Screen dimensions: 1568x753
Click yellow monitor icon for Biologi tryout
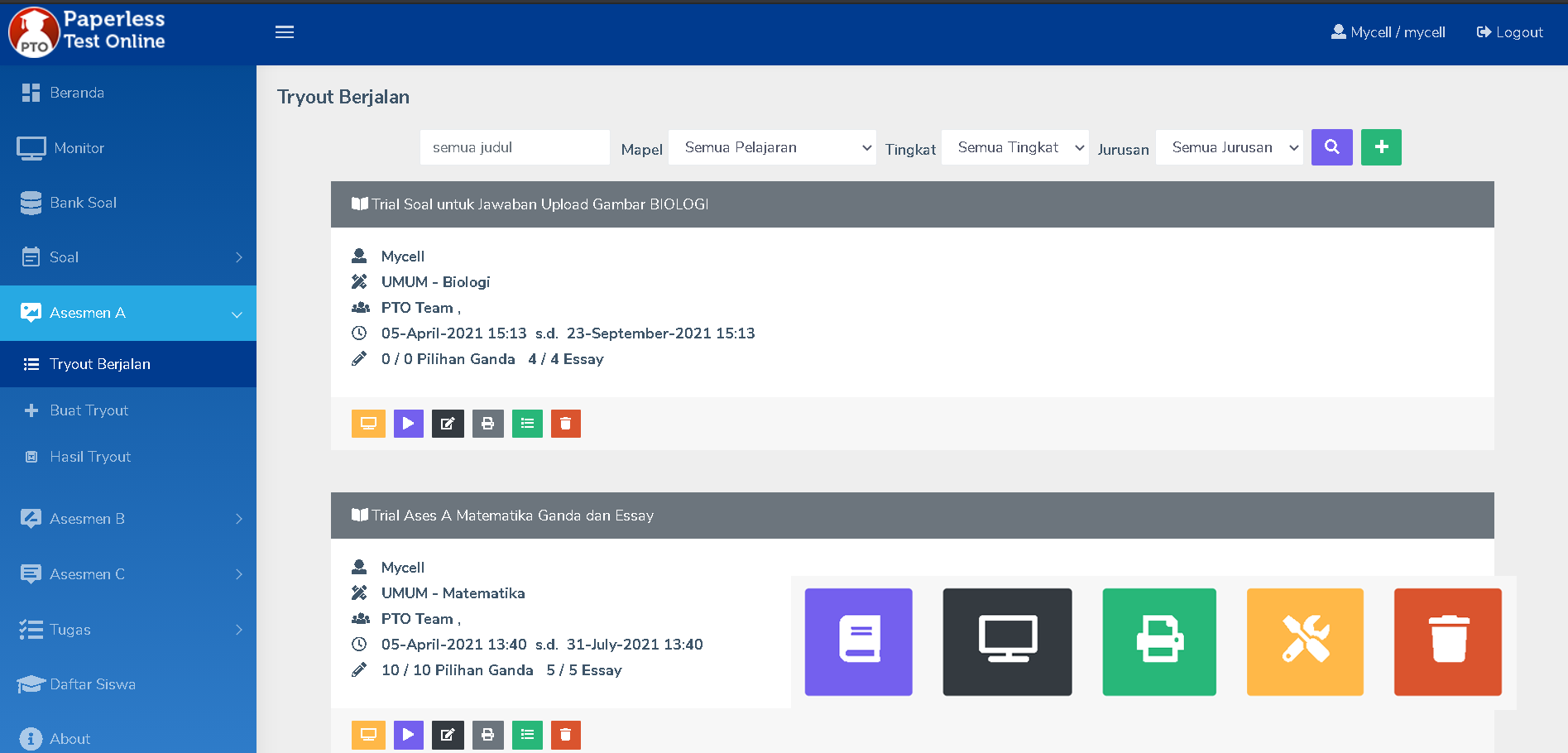368,424
